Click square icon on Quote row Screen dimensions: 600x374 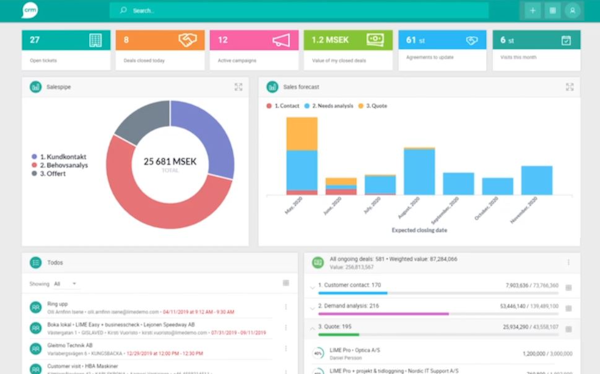tap(569, 329)
